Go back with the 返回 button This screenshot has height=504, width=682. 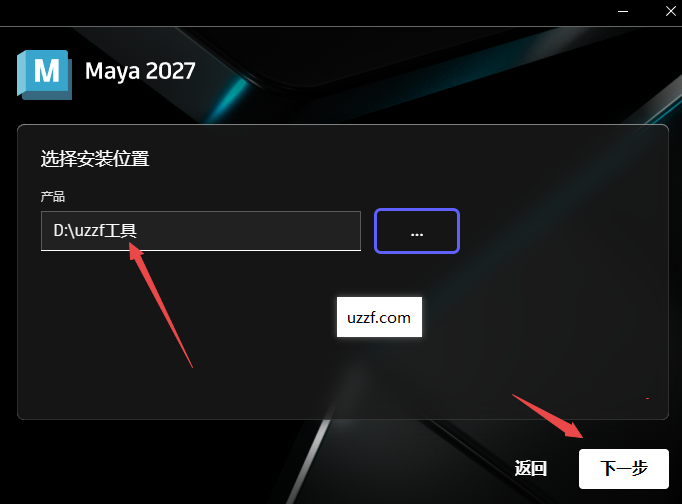click(x=531, y=468)
